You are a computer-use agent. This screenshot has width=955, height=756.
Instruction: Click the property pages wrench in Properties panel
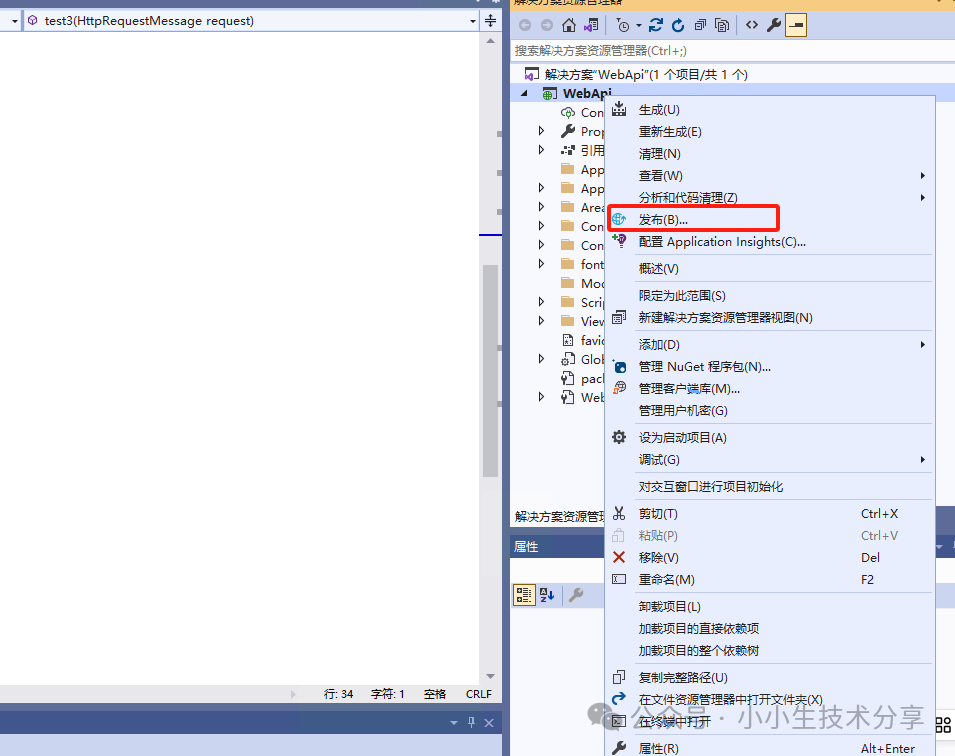pyautogui.click(x=576, y=595)
